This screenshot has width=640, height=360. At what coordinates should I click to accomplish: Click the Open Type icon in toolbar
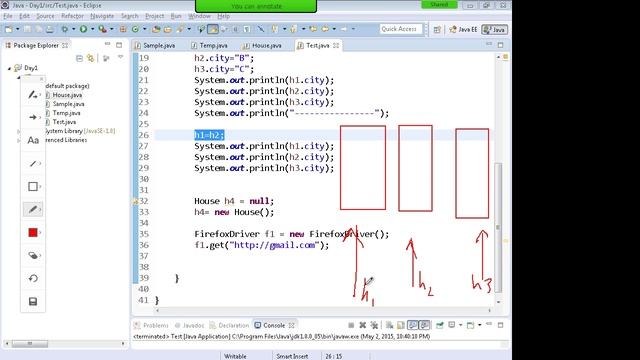(156, 29)
